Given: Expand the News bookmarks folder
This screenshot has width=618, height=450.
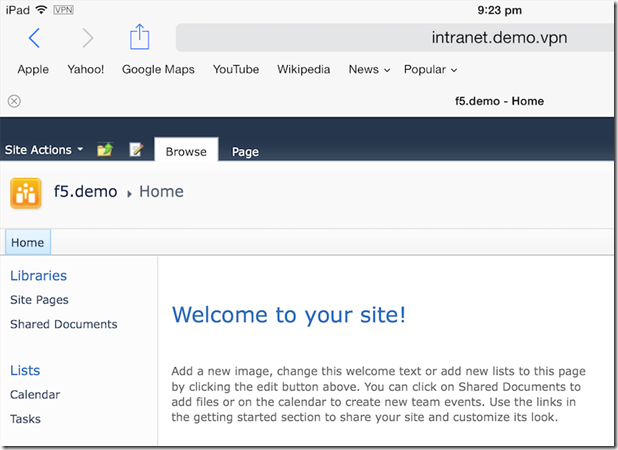Looking at the screenshot, I should [x=369, y=69].
